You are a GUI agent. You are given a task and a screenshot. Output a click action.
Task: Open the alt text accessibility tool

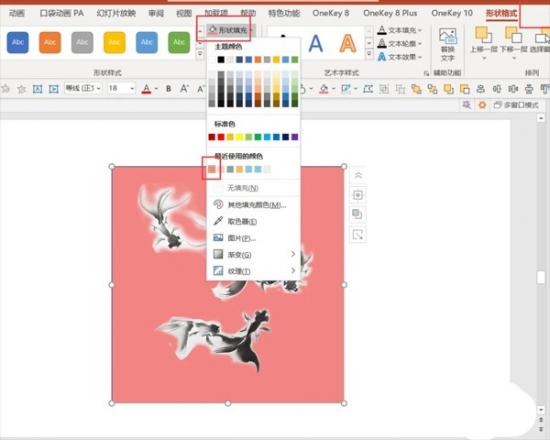coord(448,44)
